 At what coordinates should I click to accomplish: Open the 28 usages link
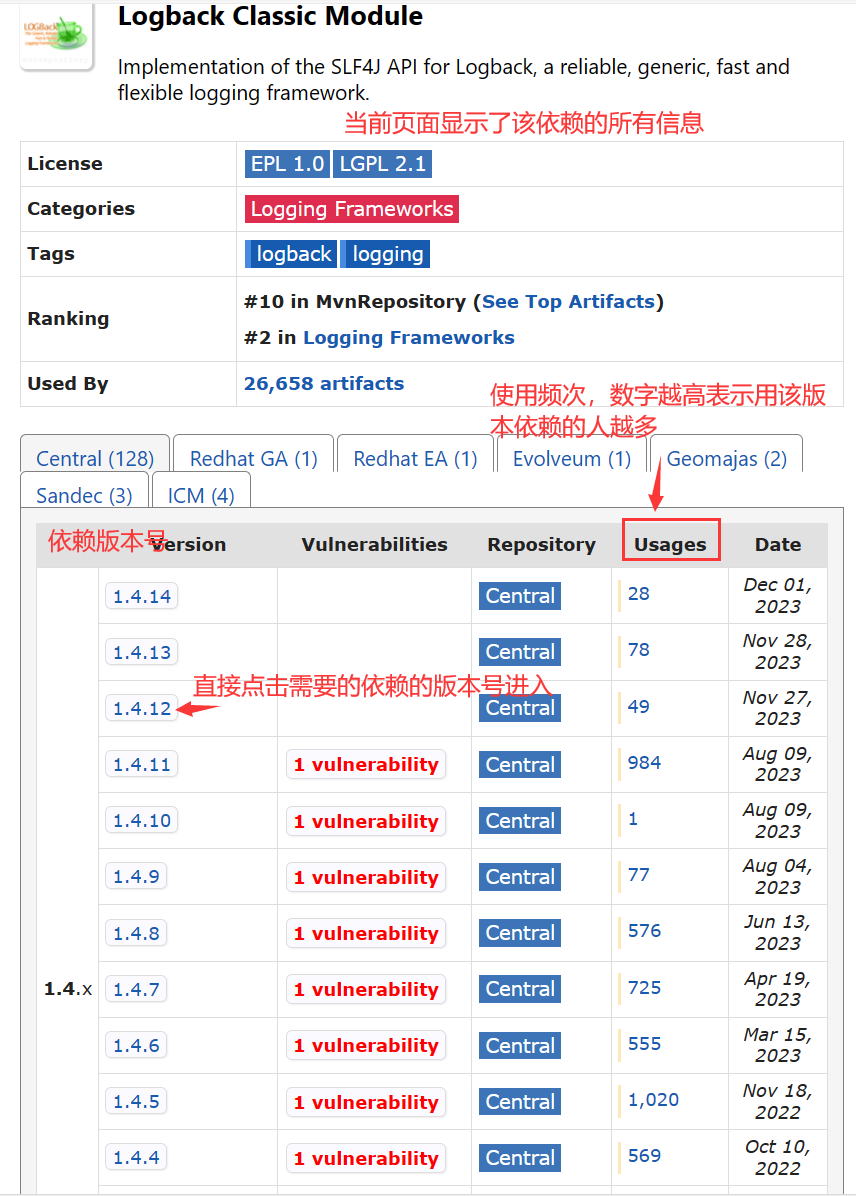(x=639, y=593)
